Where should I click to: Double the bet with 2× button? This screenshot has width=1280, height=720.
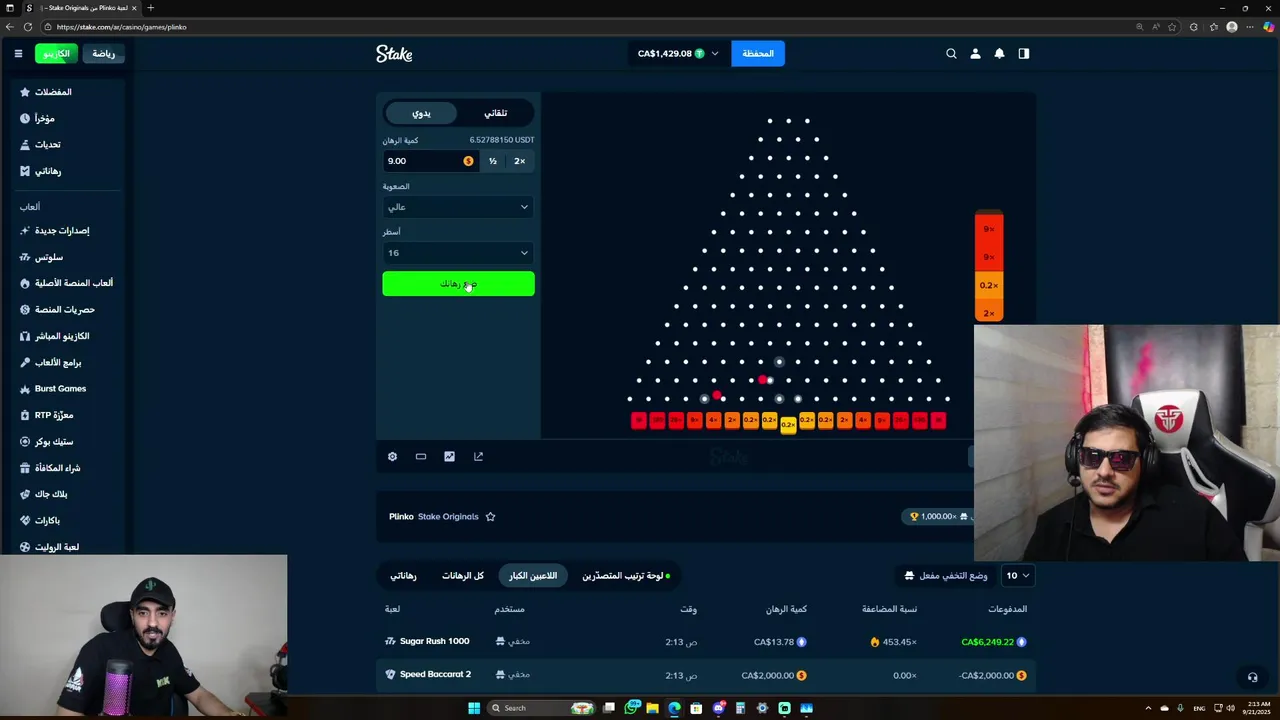pyautogui.click(x=520, y=161)
